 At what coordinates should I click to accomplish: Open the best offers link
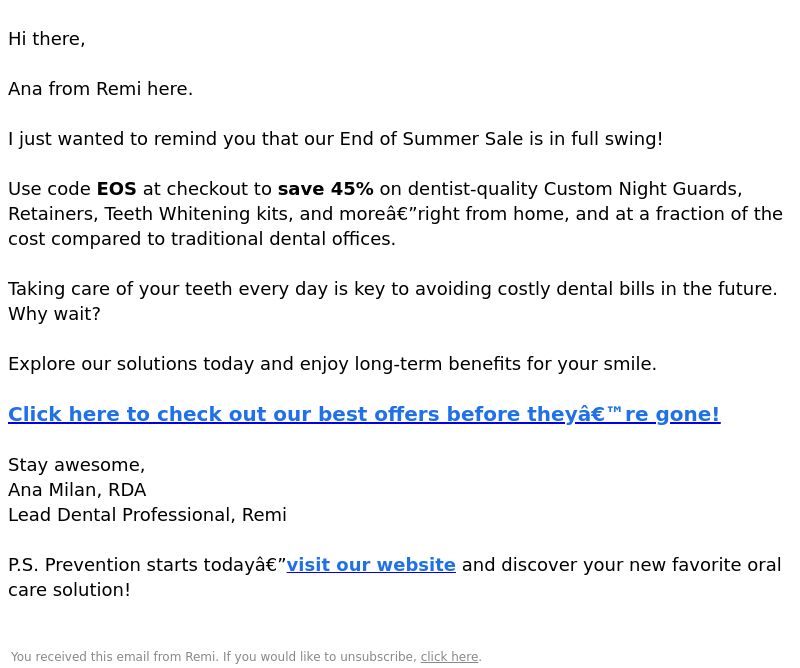(364, 414)
